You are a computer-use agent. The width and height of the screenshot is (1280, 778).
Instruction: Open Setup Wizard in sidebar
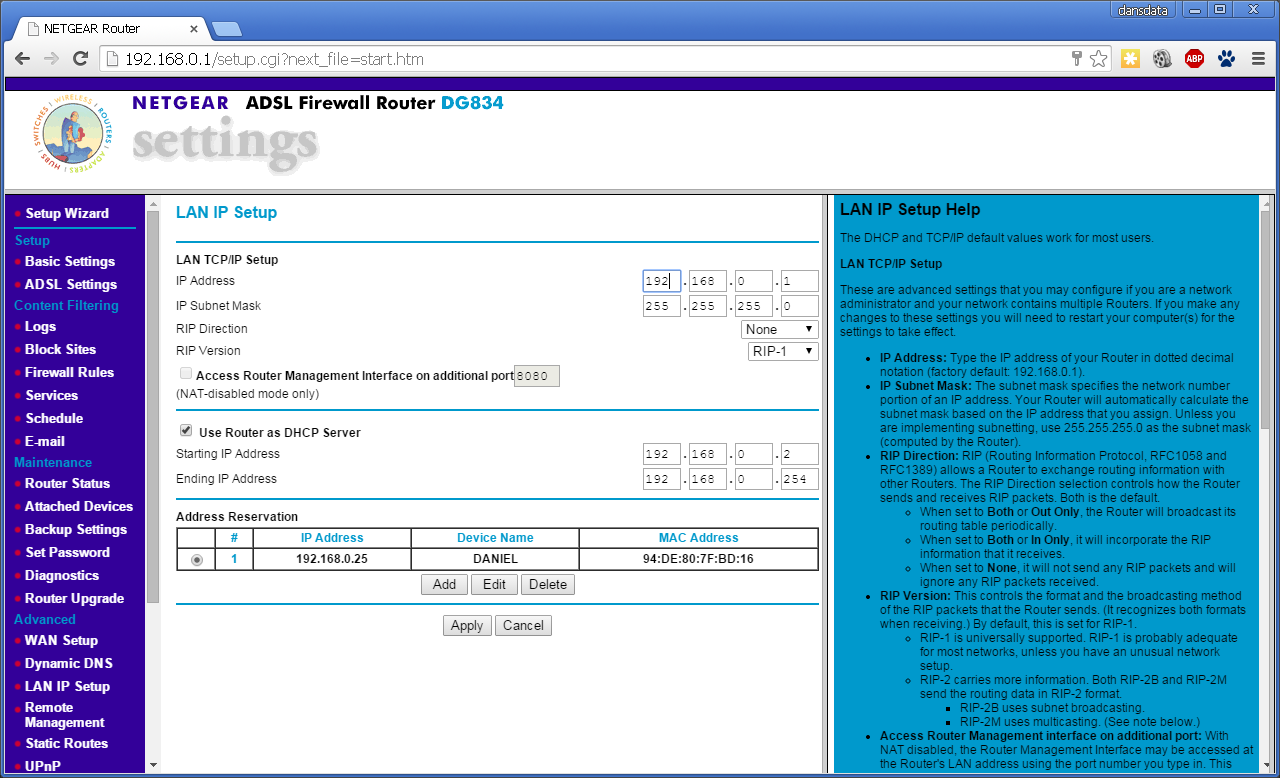coord(67,213)
